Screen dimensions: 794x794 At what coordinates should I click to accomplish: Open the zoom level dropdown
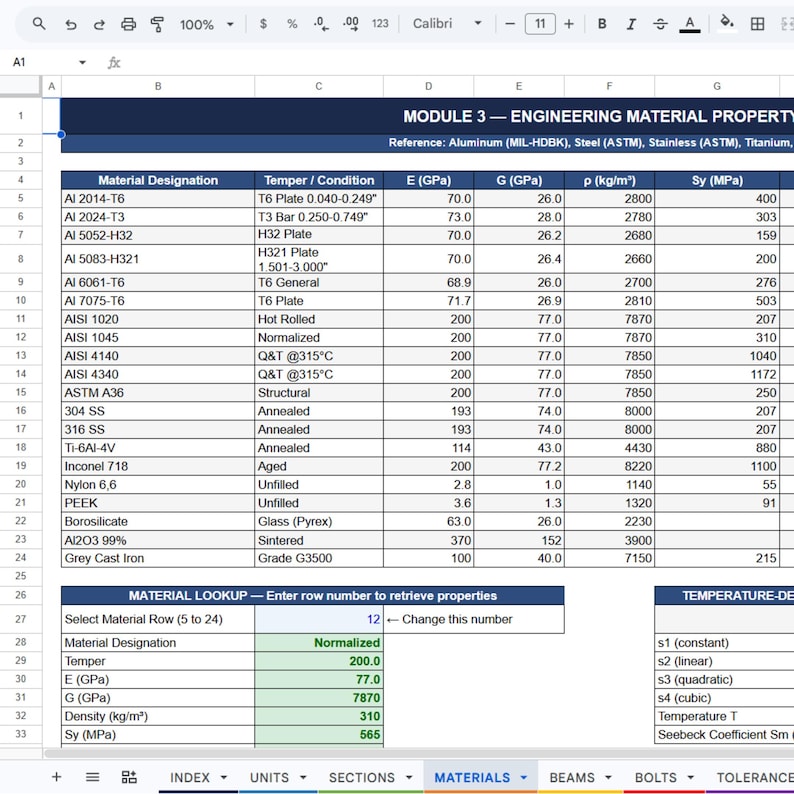coord(207,24)
